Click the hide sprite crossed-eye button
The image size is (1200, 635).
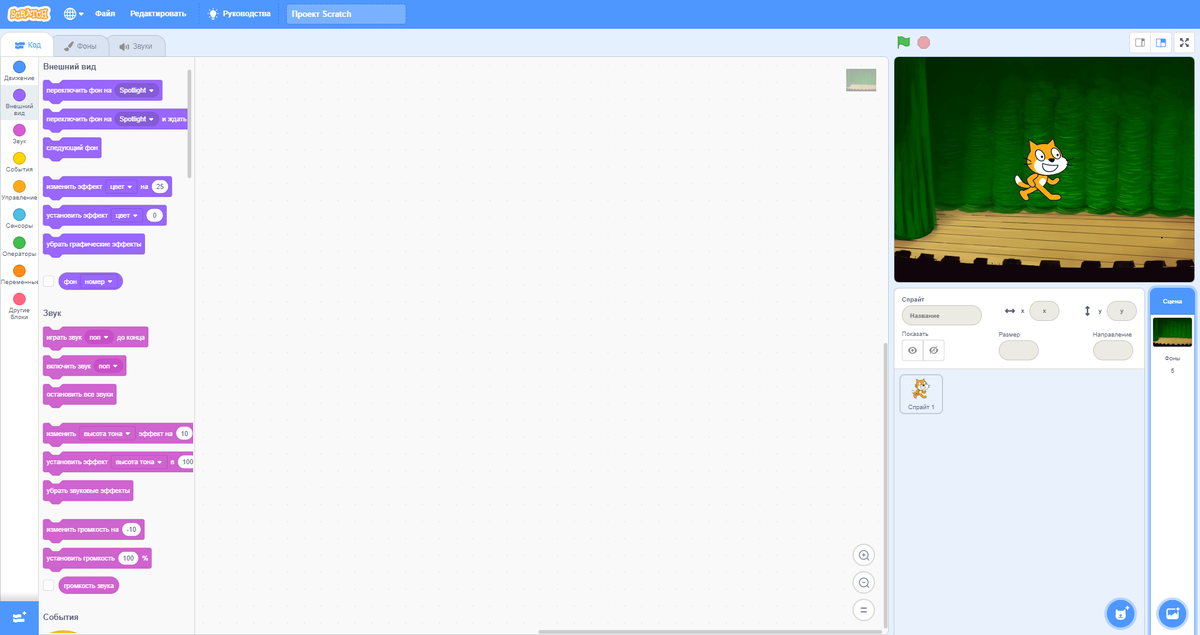coord(934,350)
